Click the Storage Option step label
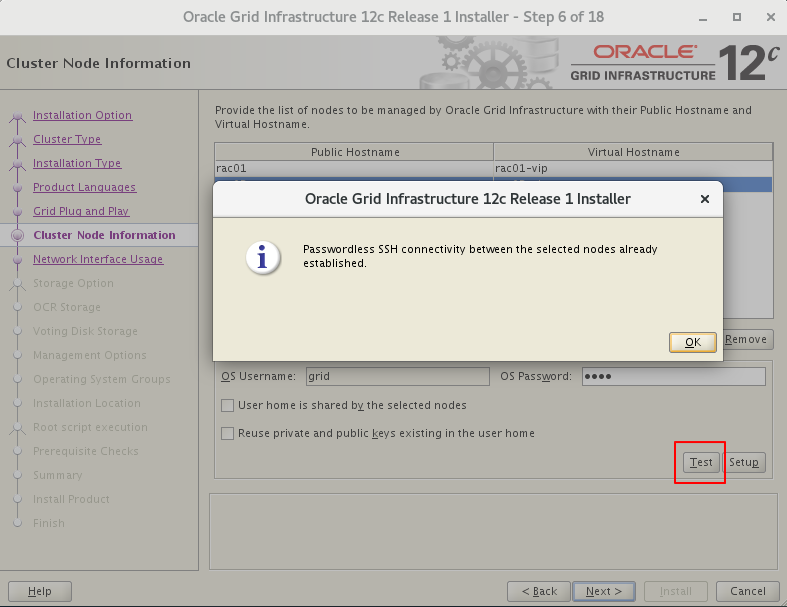This screenshot has width=787, height=607. 73,283
